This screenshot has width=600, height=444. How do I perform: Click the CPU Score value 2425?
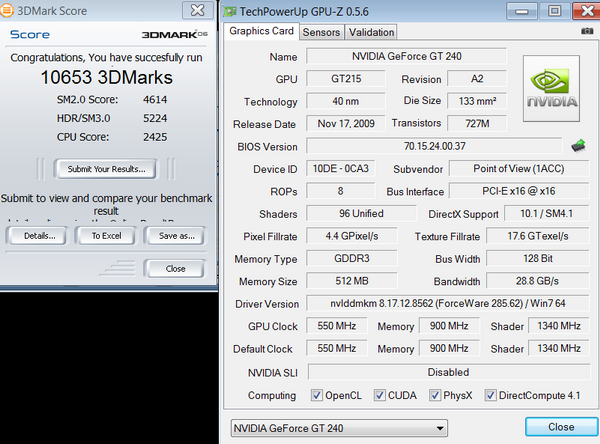[x=155, y=137]
